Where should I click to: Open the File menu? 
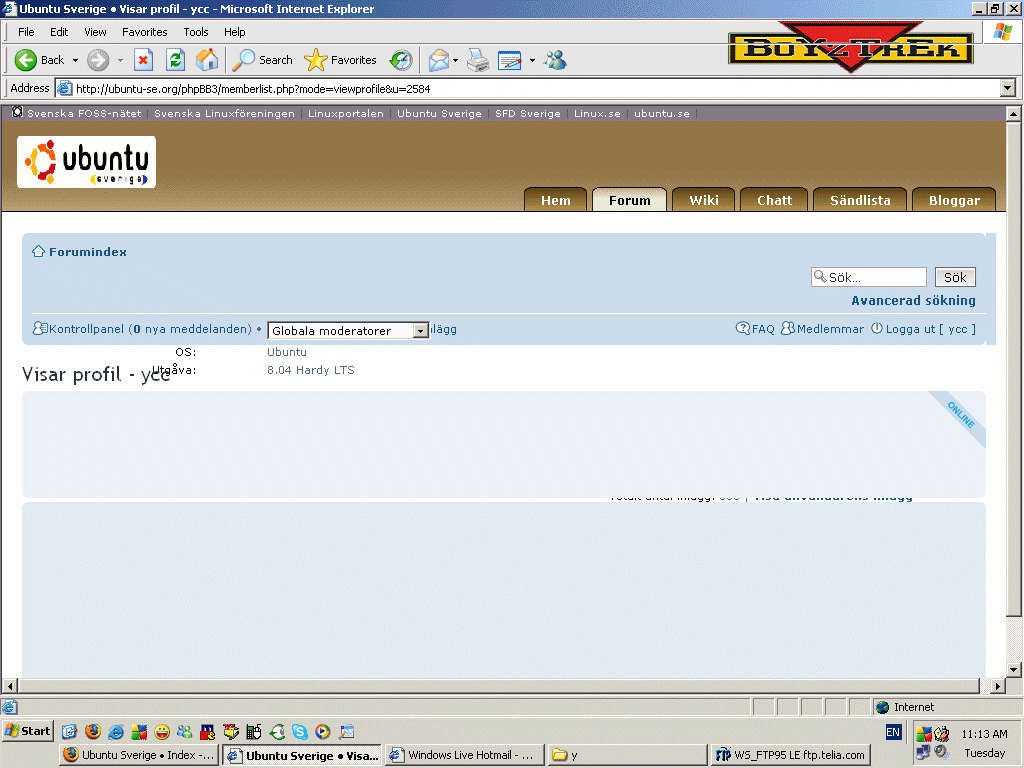(x=26, y=32)
